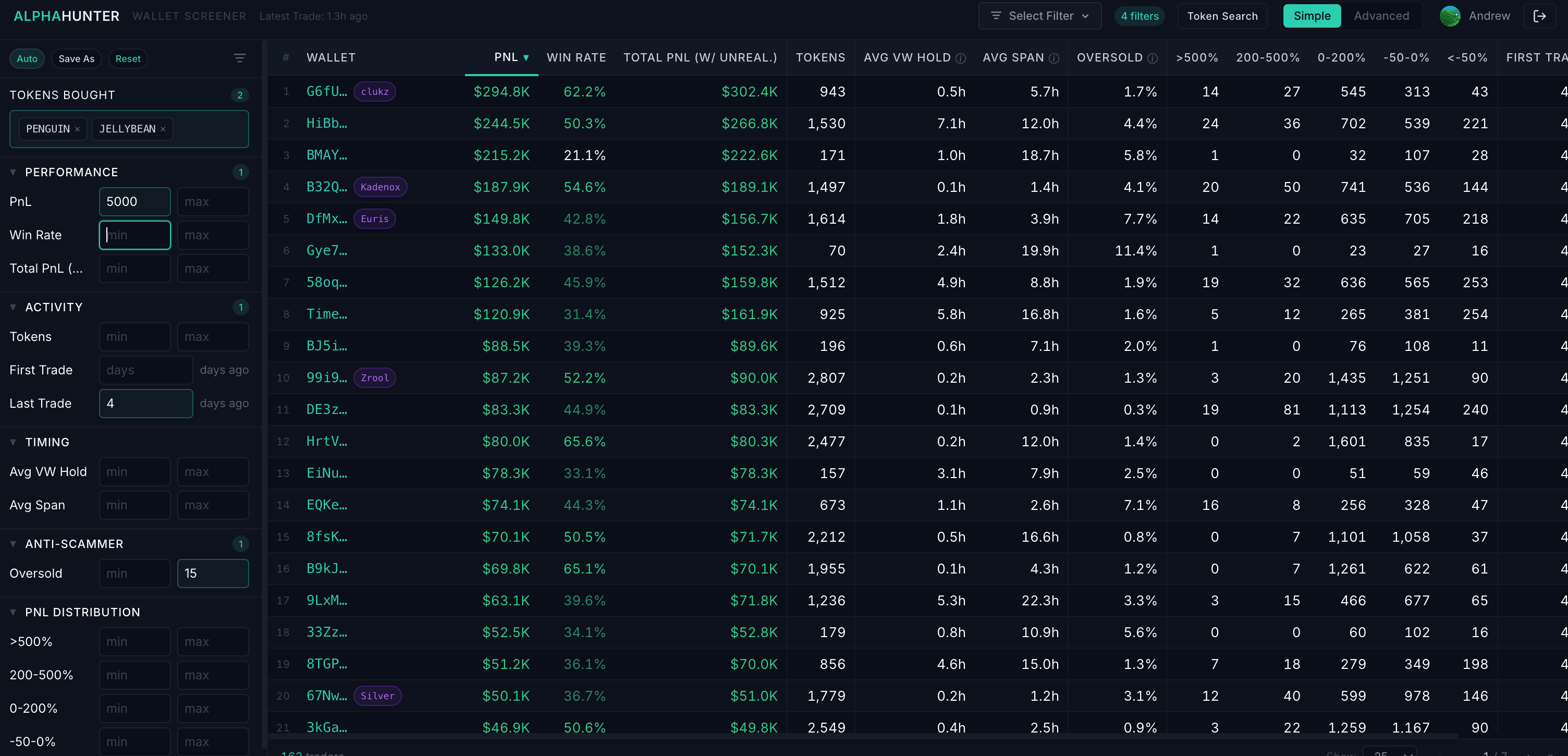
Task: Collapse the Anti-Scammer filter section
Action: click(14, 544)
